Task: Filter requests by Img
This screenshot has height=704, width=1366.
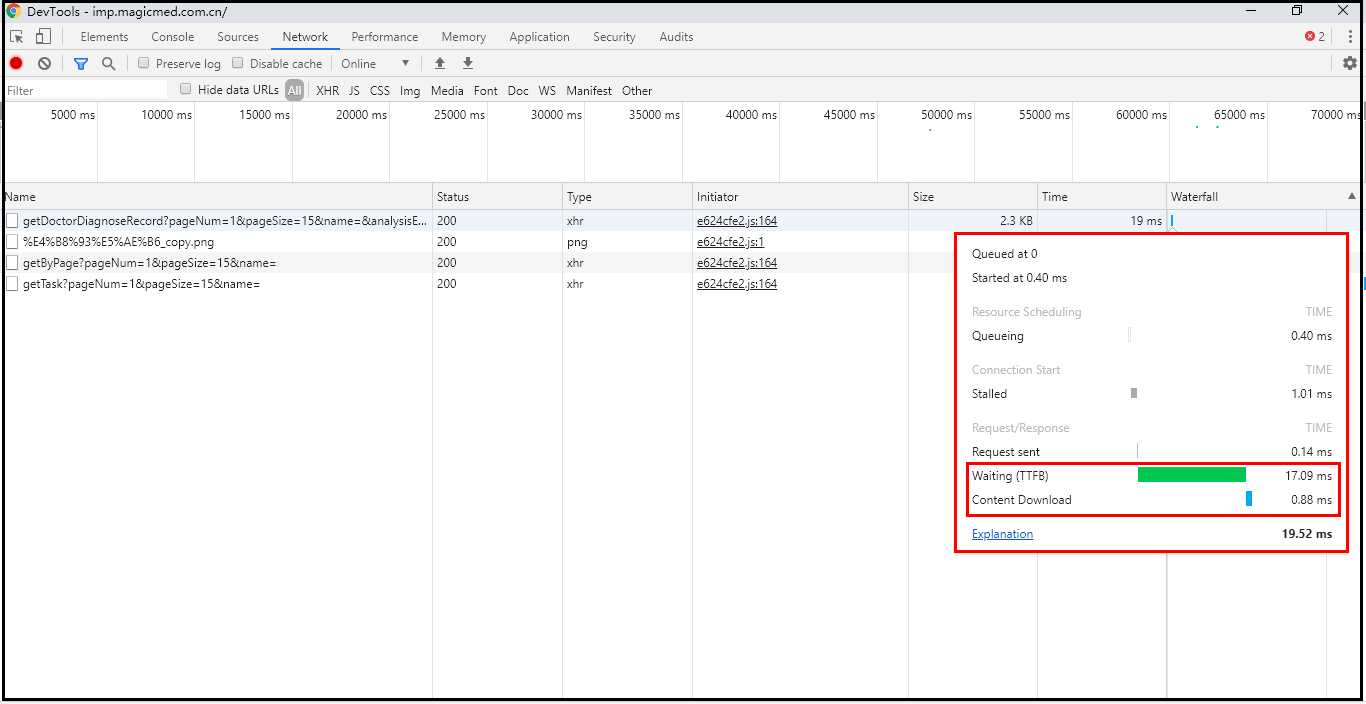Action: tap(410, 90)
